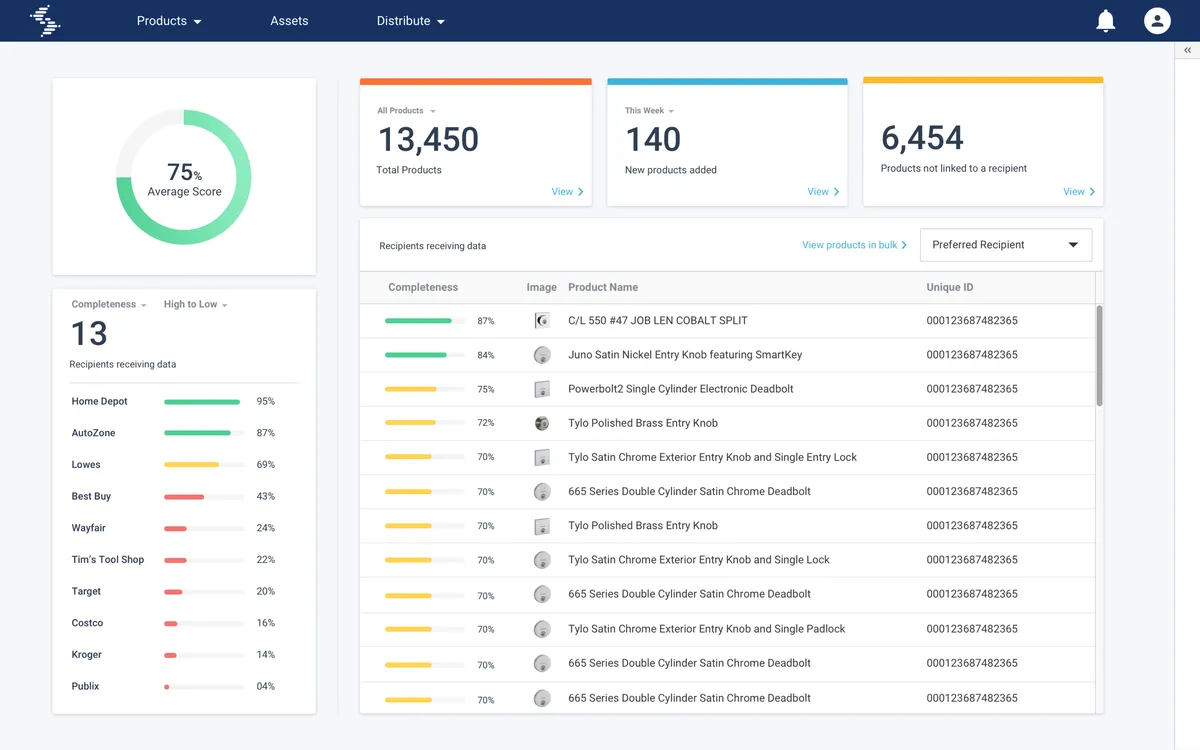Viewport: 1200px width, 750px height.
Task: Click the Juno Satin Nickel knob image icon
Action: pyautogui.click(x=542, y=355)
